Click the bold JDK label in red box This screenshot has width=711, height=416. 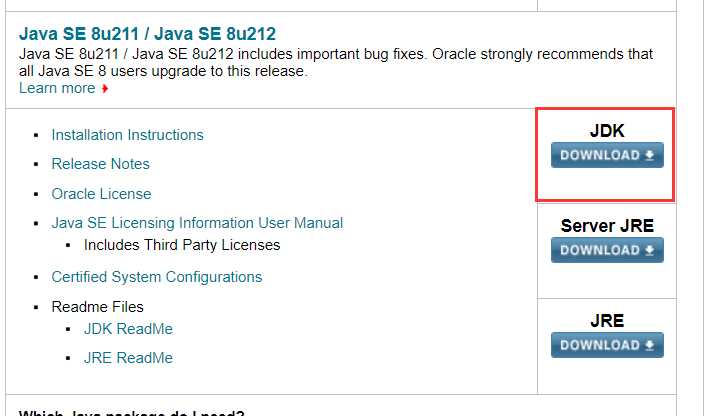pos(607,131)
